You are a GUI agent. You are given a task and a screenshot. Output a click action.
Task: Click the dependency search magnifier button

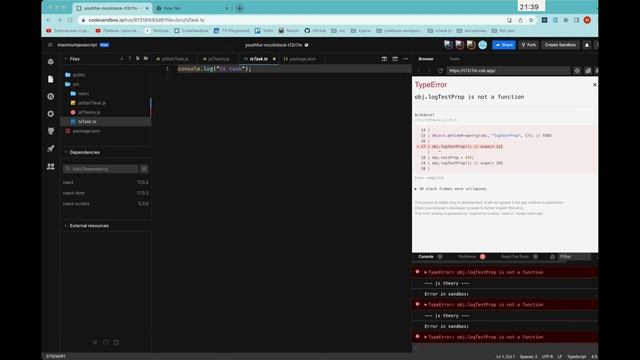(x=144, y=169)
